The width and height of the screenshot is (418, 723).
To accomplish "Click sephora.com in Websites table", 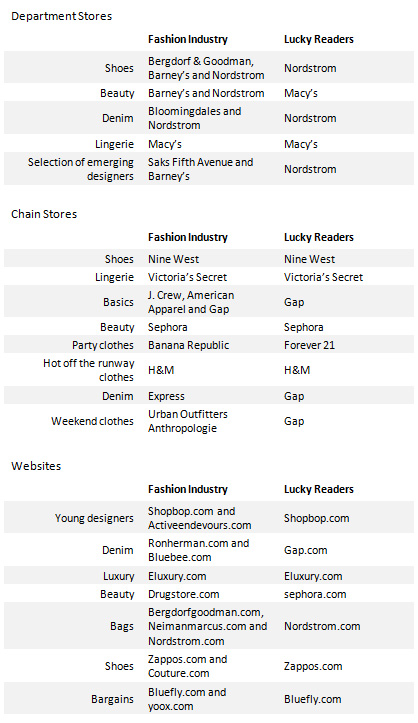I will [x=315, y=594].
